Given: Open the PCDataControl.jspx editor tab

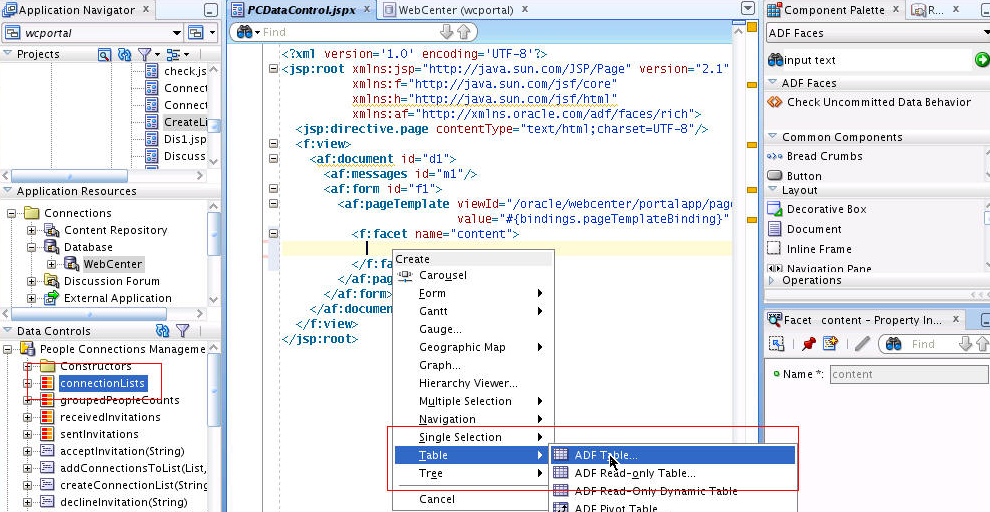Looking at the screenshot, I should tap(301, 10).
